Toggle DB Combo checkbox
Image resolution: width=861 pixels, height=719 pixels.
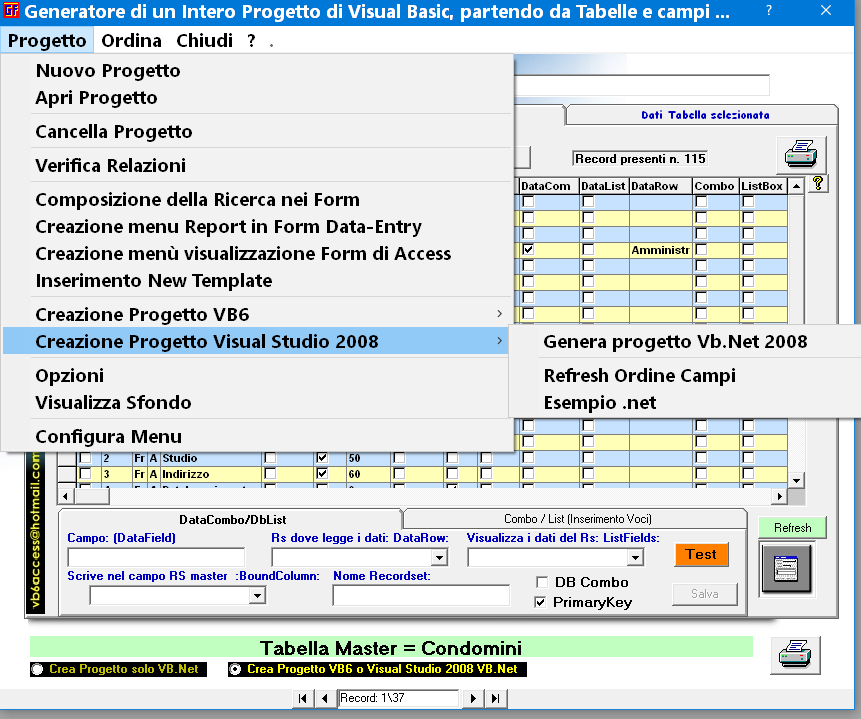tap(541, 582)
